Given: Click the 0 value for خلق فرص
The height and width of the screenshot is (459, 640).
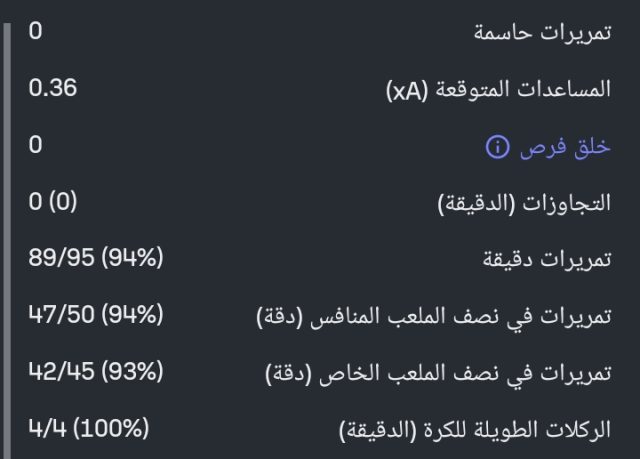Looking at the screenshot, I should (36, 146).
